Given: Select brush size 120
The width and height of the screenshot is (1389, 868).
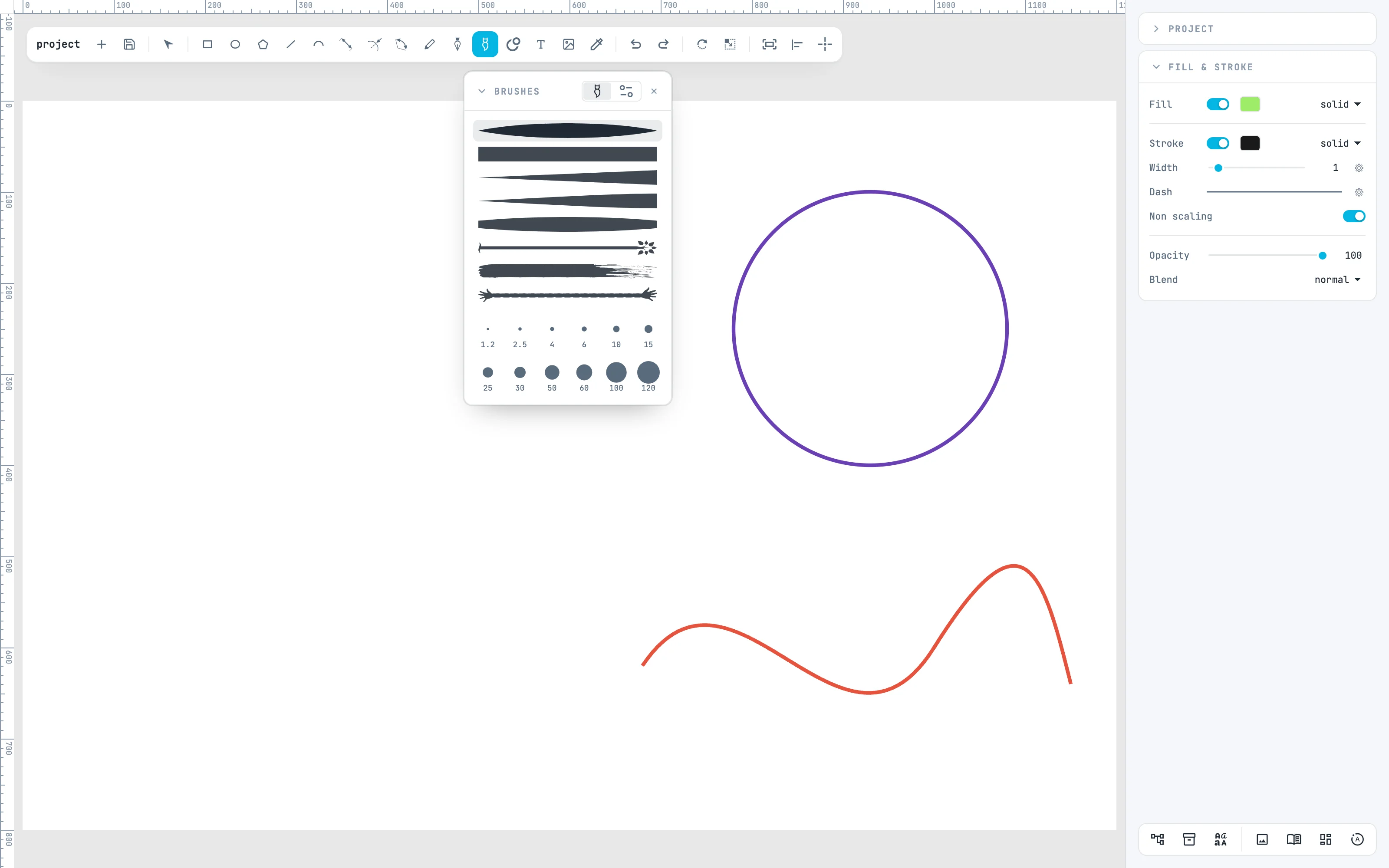Looking at the screenshot, I should [x=648, y=377].
